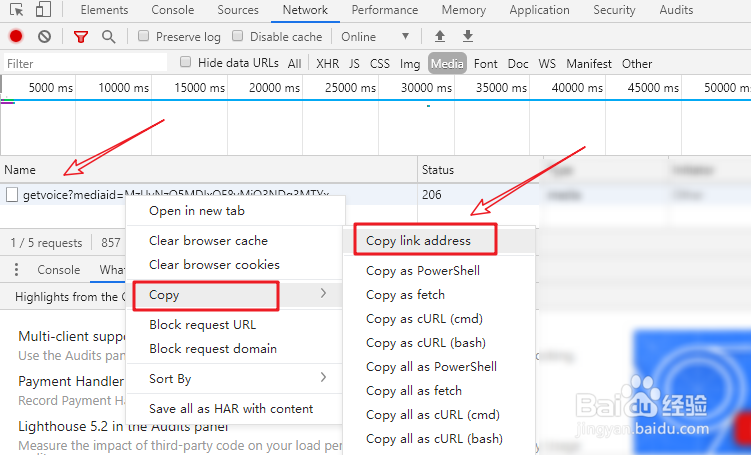This screenshot has width=751, height=455.
Task: Export HAR file download arrow icon
Action: coord(468,36)
